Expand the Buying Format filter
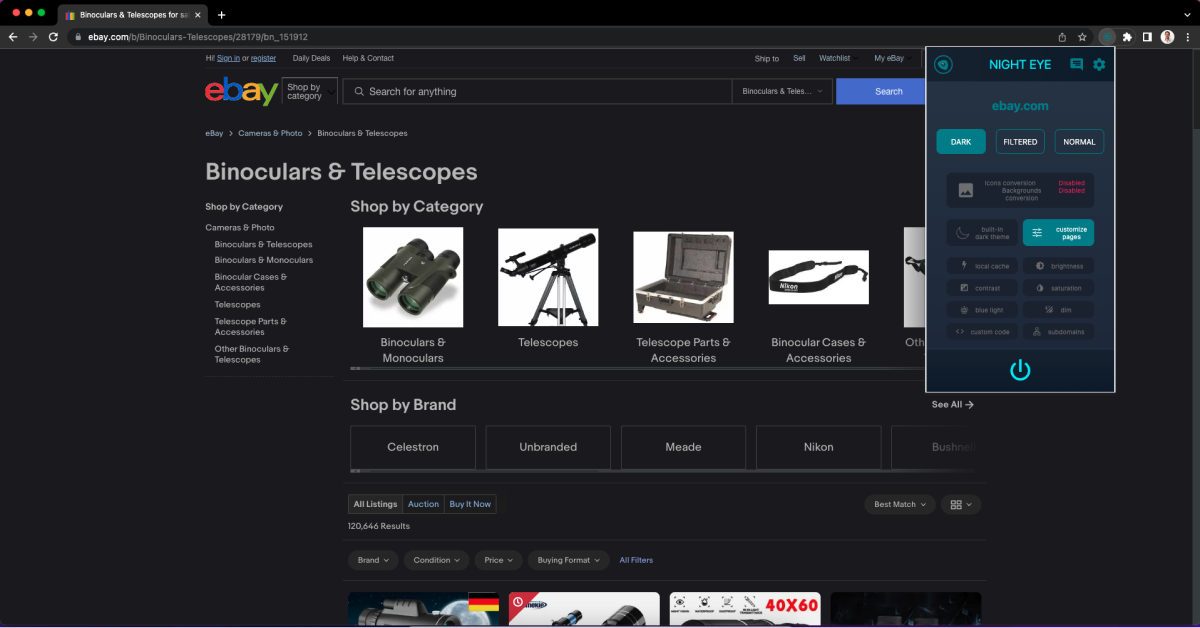The image size is (1200, 628). click(x=568, y=560)
